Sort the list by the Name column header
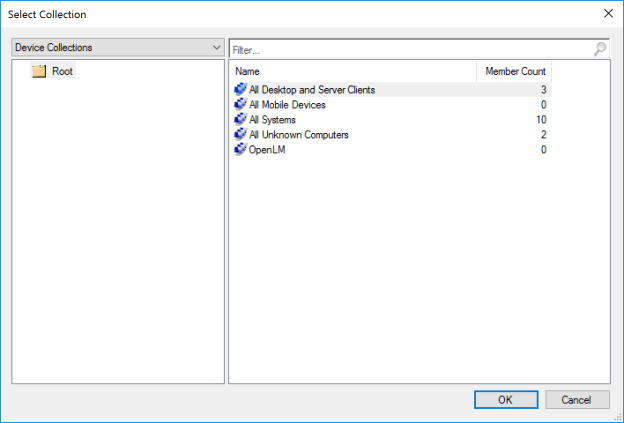Viewport: 624px width, 423px height. coord(352,72)
